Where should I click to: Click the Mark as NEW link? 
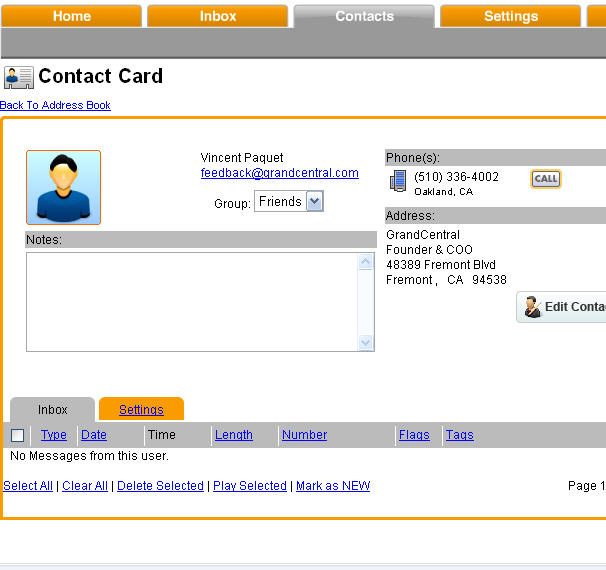[333, 486]
